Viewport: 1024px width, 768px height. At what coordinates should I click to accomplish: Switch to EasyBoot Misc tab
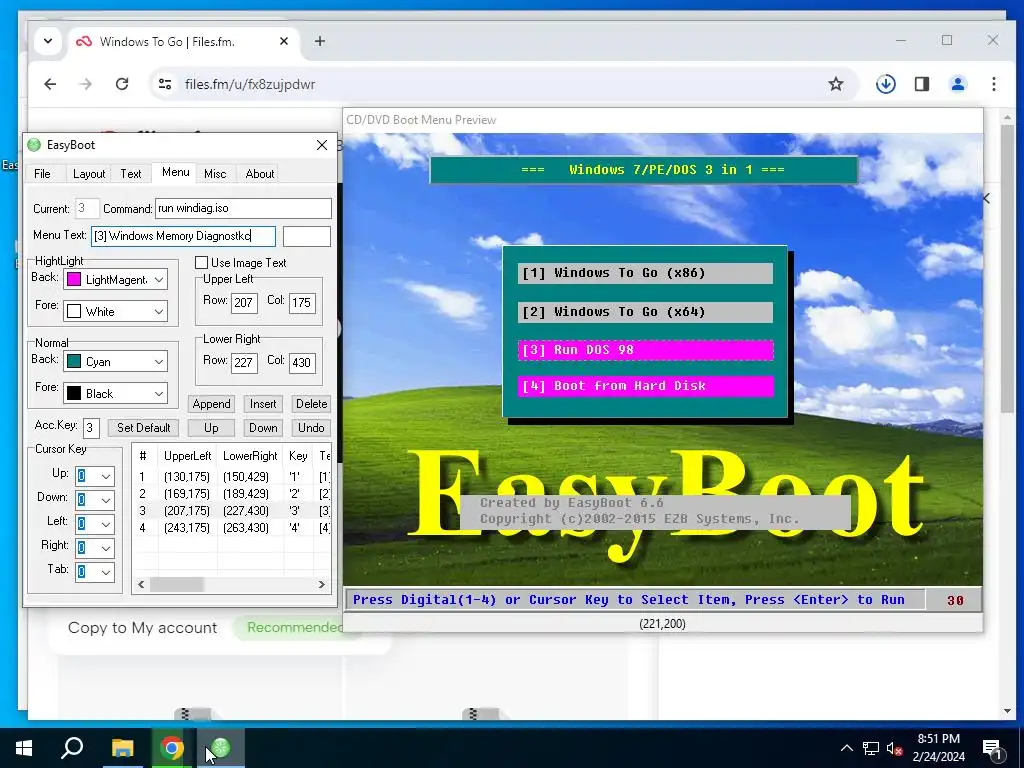pyautogui.click(x=215, y=174)
